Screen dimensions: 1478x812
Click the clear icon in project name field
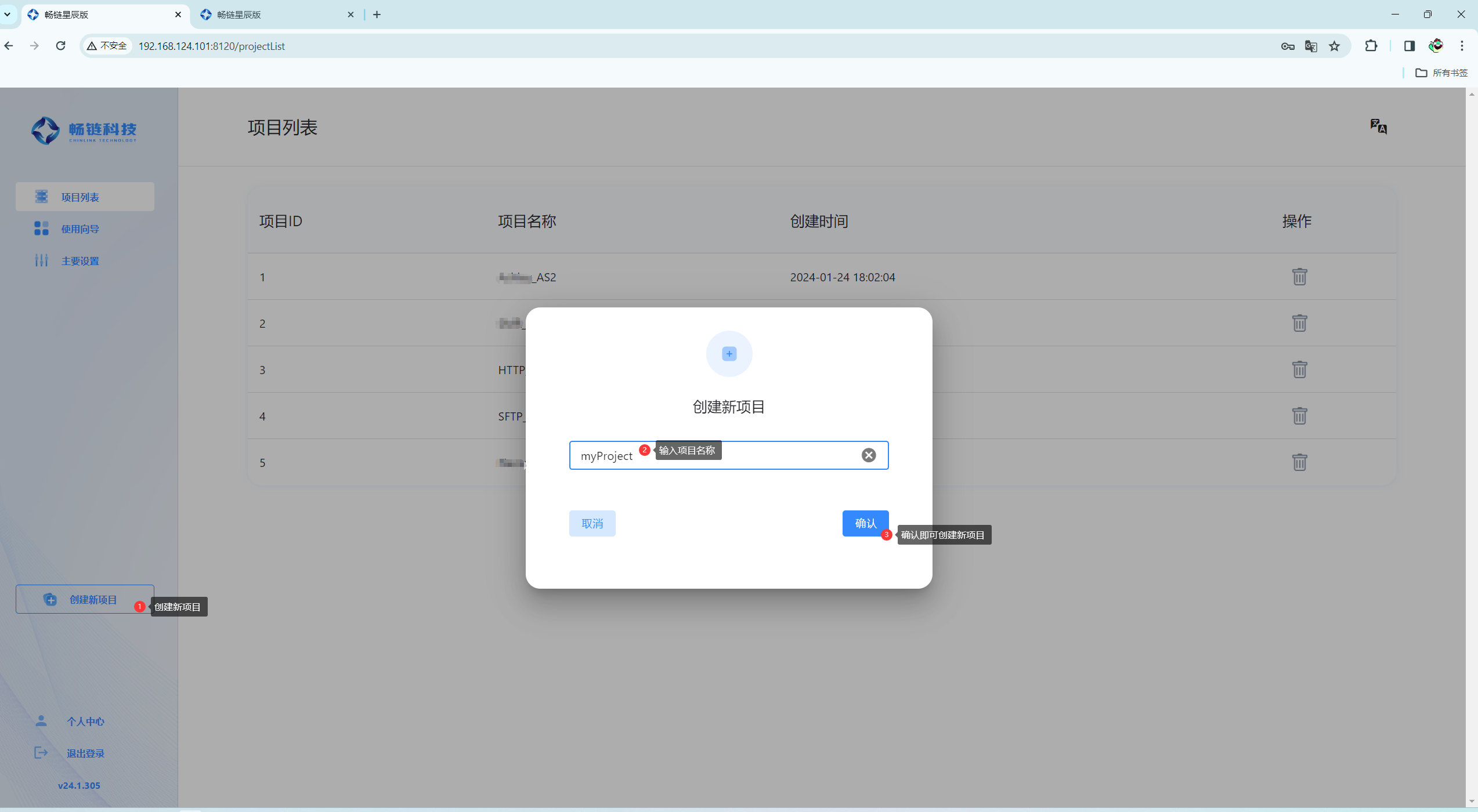coord(868,455)
